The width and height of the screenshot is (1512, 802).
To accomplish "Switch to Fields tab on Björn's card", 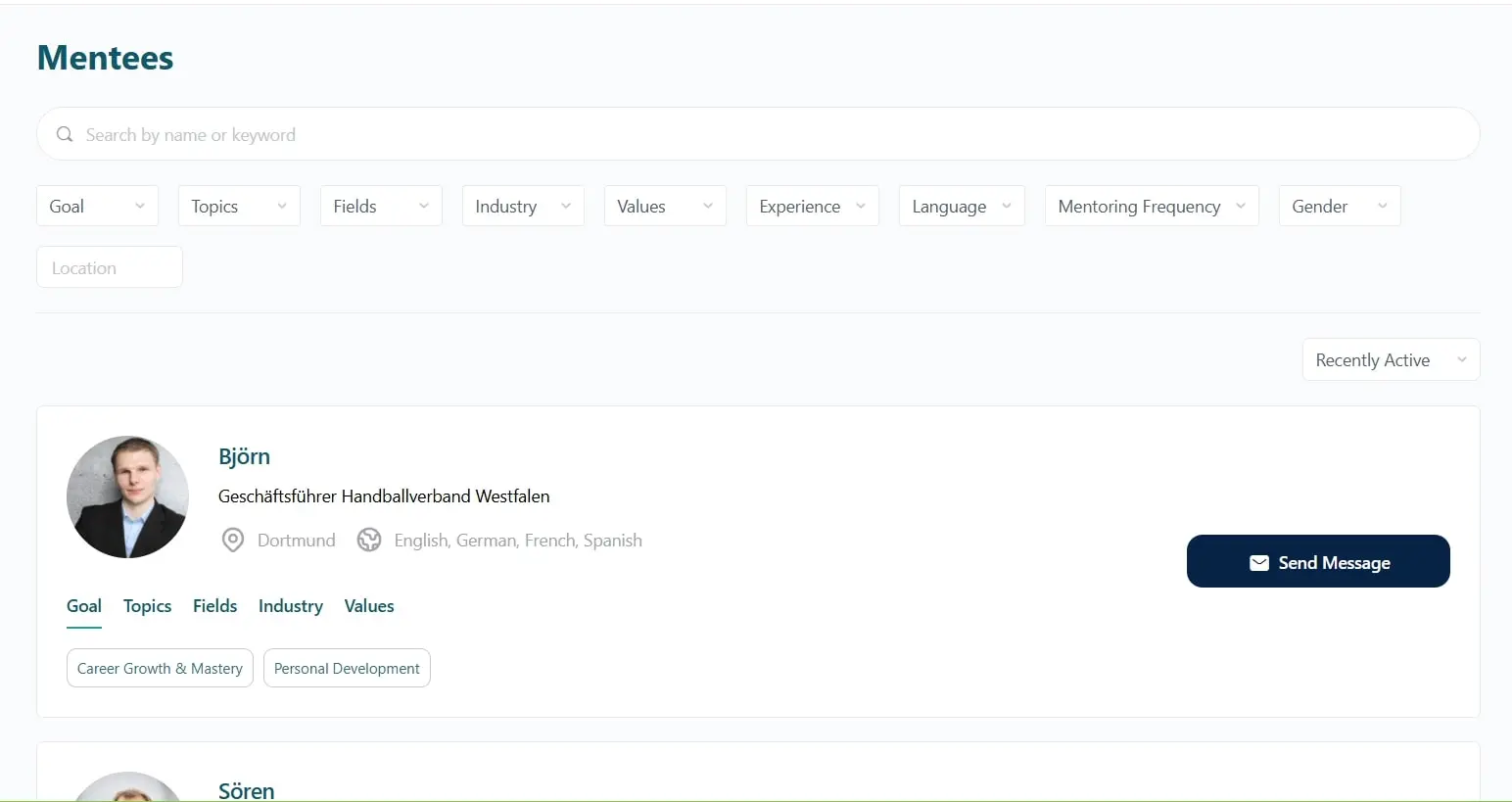I will 214,606.
